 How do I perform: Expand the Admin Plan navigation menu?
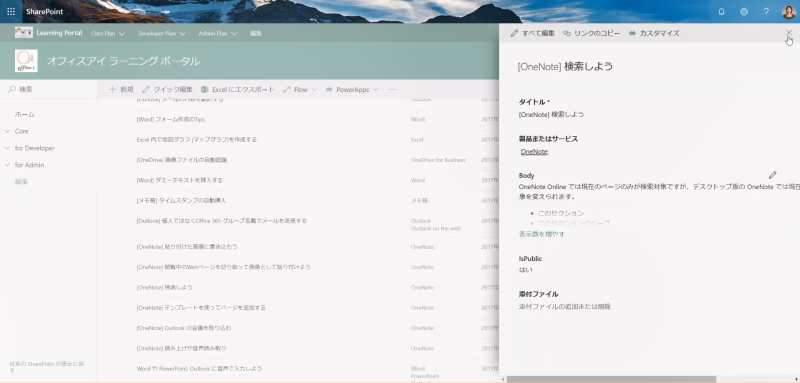pyautogui.click(x=218, y=33)
